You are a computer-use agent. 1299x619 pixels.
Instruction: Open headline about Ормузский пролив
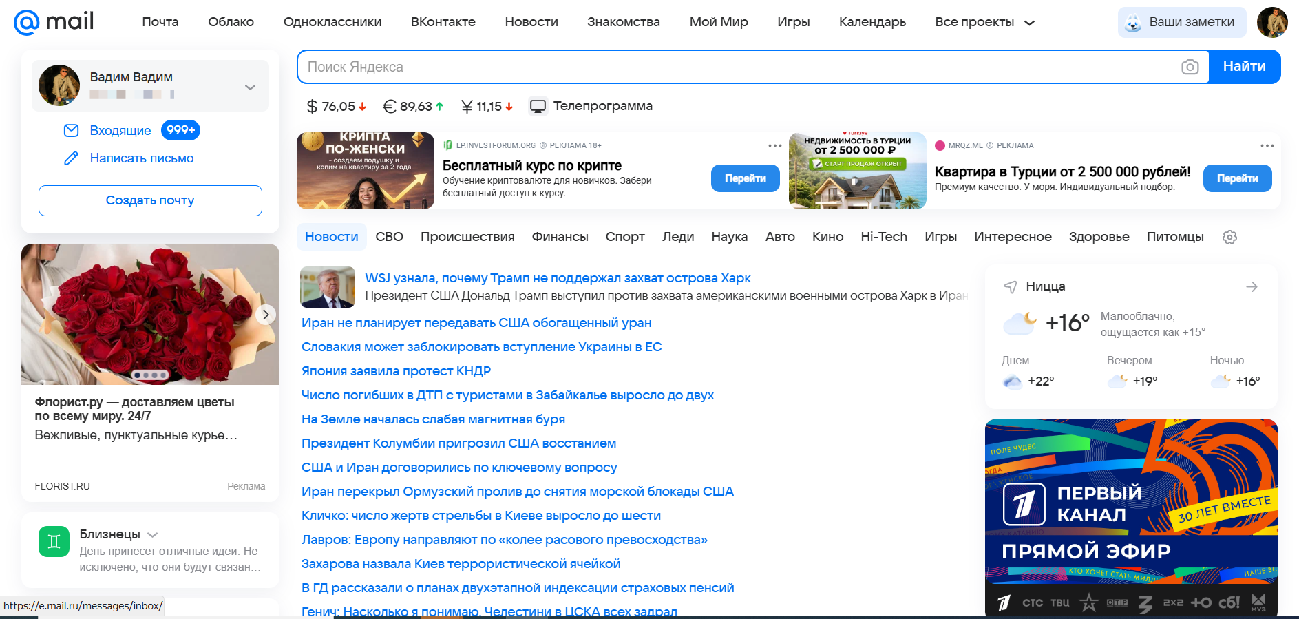517,491
